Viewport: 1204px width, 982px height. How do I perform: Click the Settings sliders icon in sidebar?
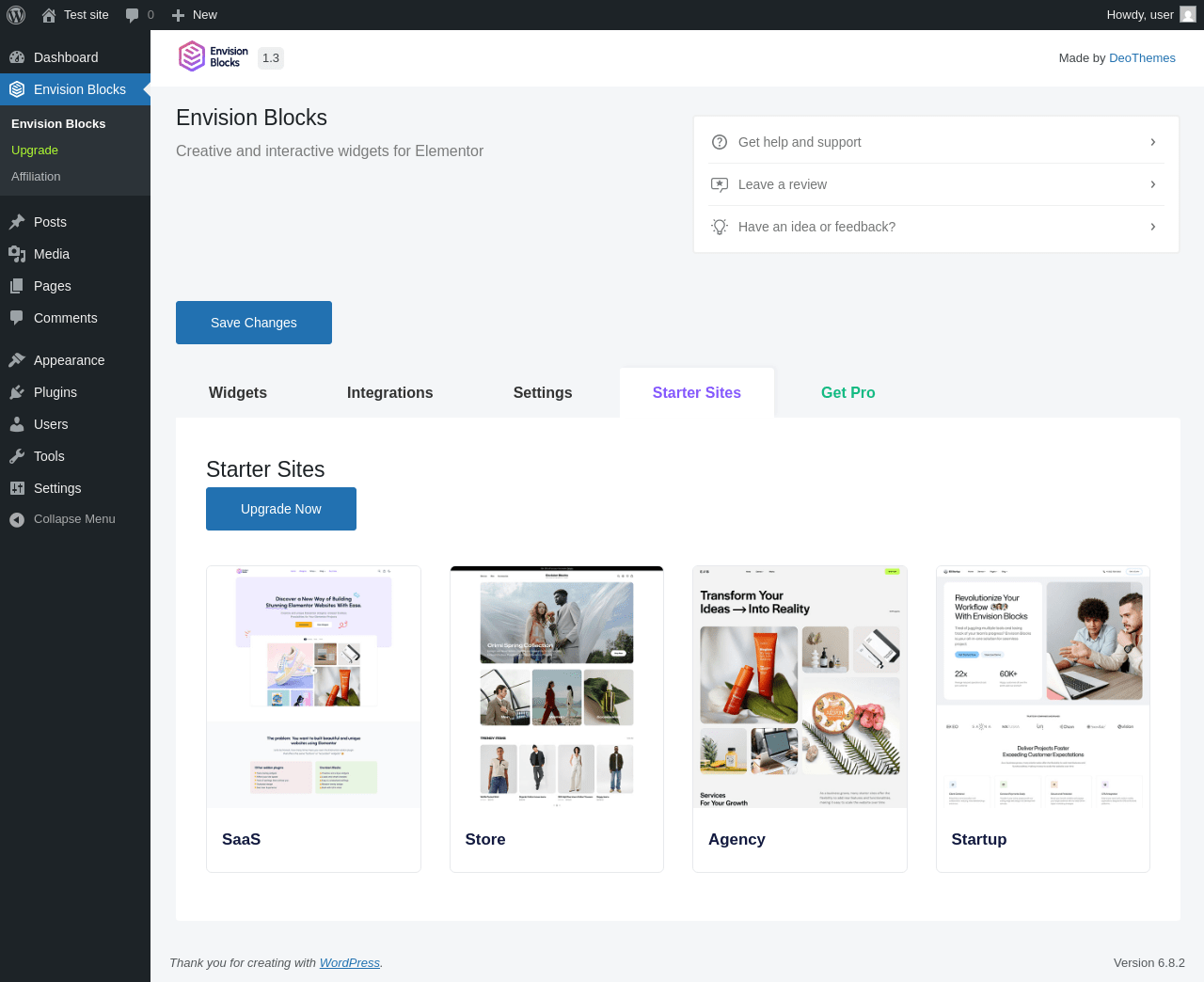click(x=17, y=488)
